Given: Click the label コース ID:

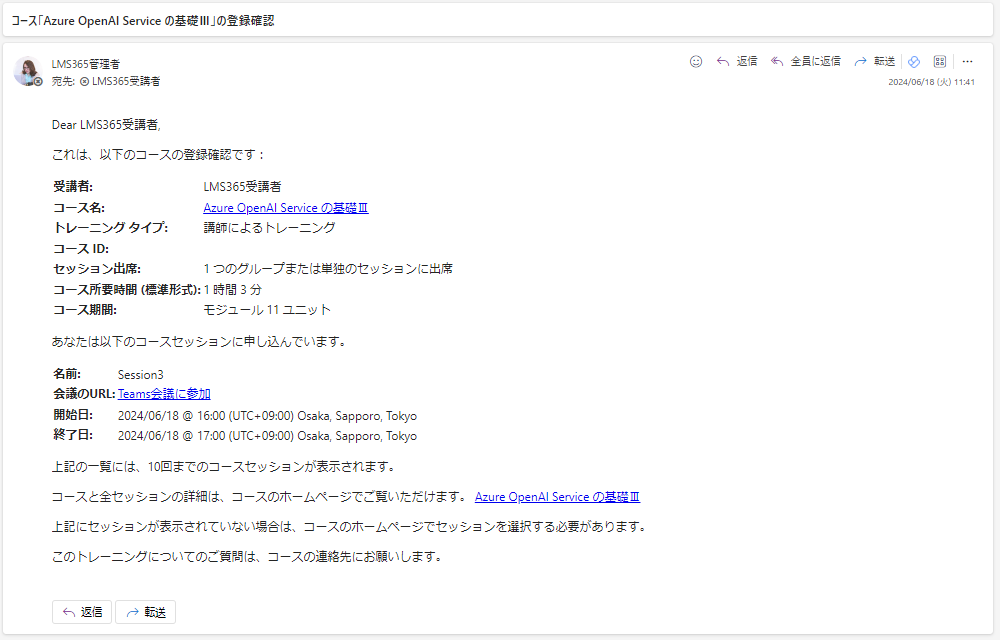Looking at the screenshot, I should pos(81,249).
